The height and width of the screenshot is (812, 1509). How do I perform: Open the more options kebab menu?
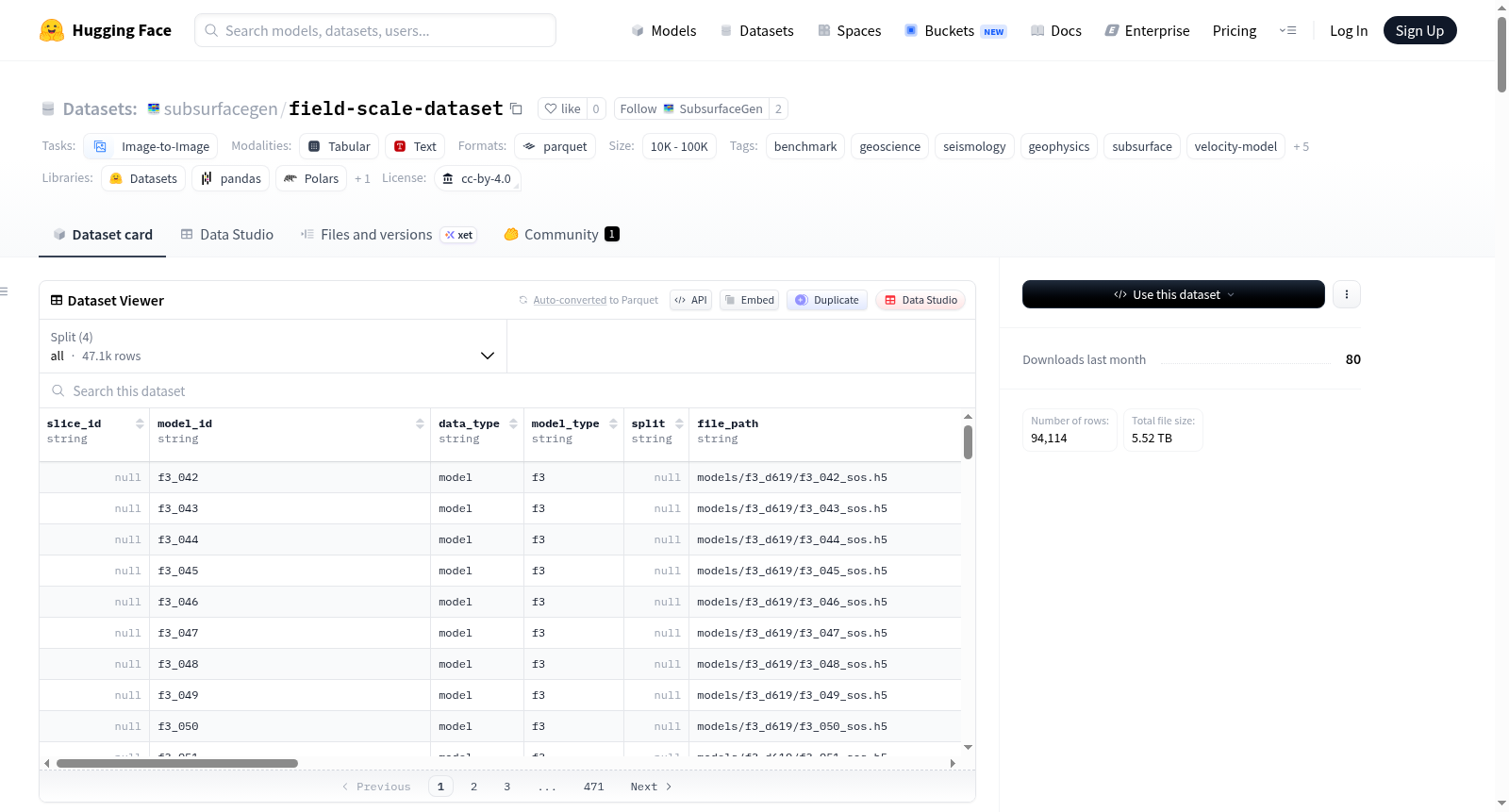click(1346, 294)
